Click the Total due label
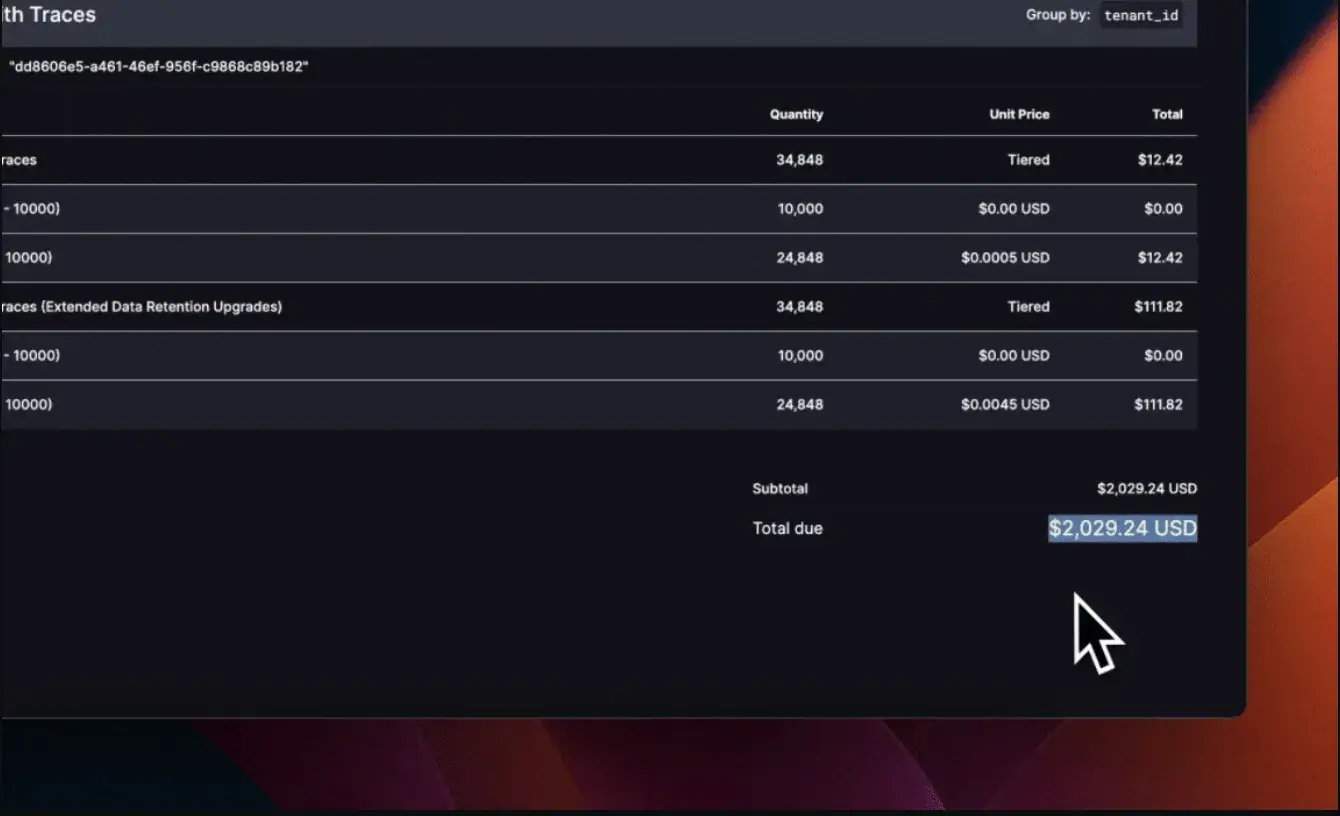 pyautogui.click(x=788, y=528)
